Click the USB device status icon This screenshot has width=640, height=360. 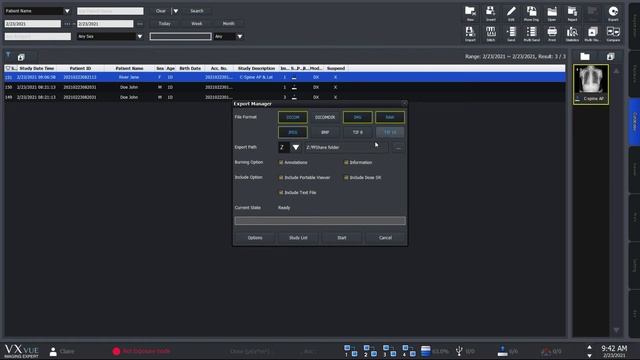click(459, 351)
